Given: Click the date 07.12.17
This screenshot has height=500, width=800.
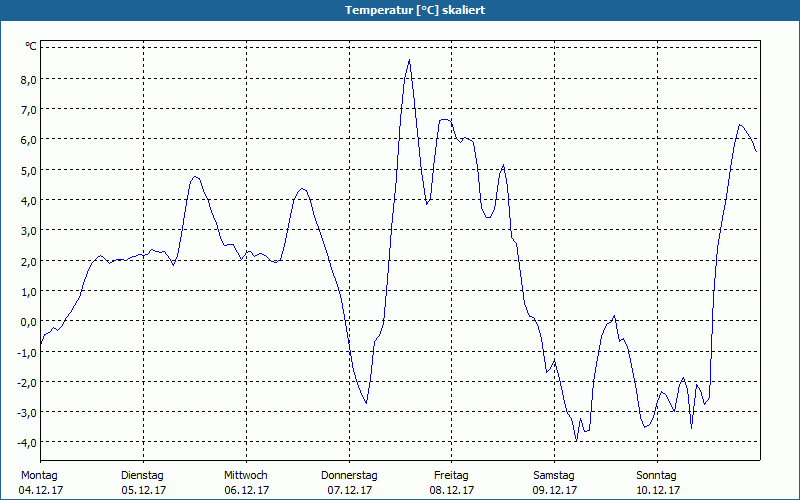Looking at the screenshot, I should [350, 490].
